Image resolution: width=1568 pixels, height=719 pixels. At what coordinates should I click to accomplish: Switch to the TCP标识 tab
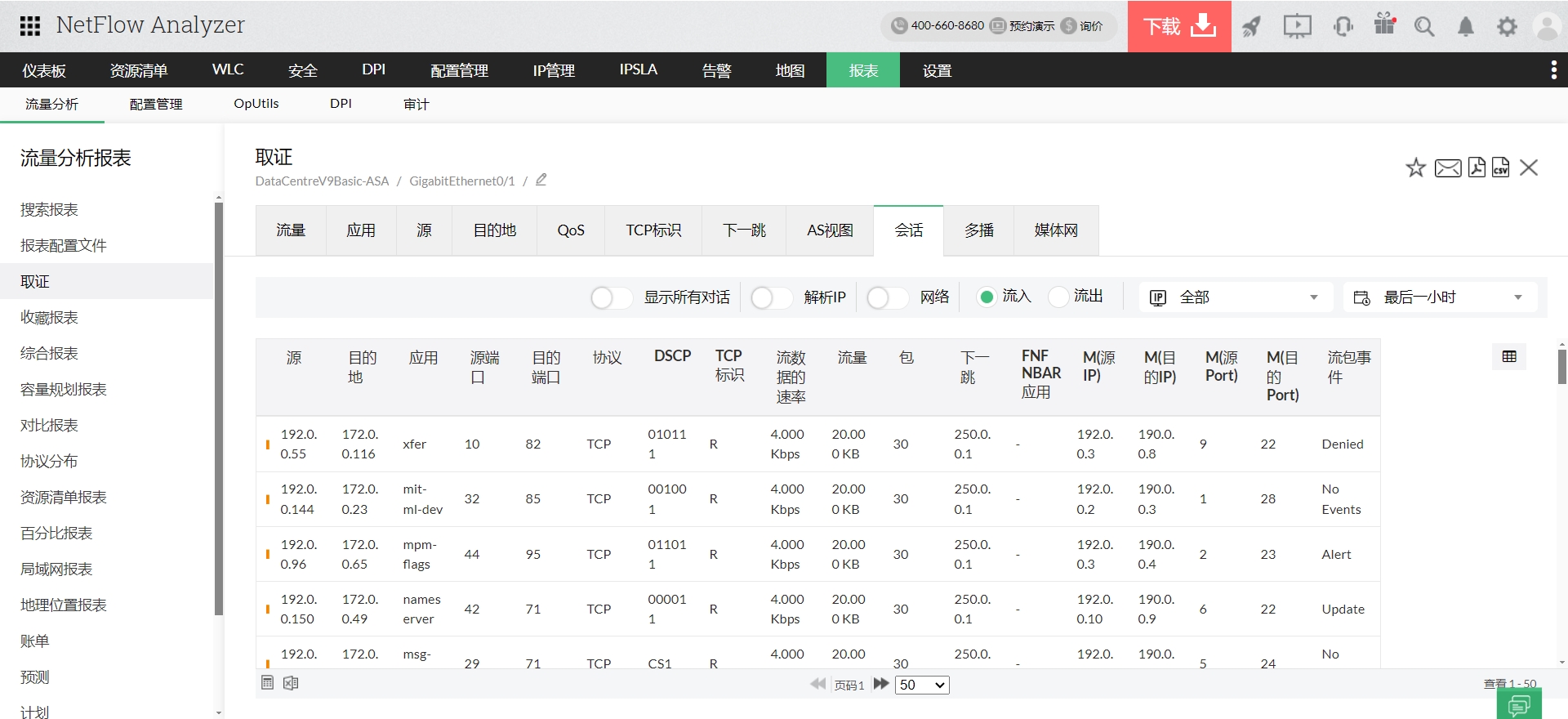click(653, 230)
